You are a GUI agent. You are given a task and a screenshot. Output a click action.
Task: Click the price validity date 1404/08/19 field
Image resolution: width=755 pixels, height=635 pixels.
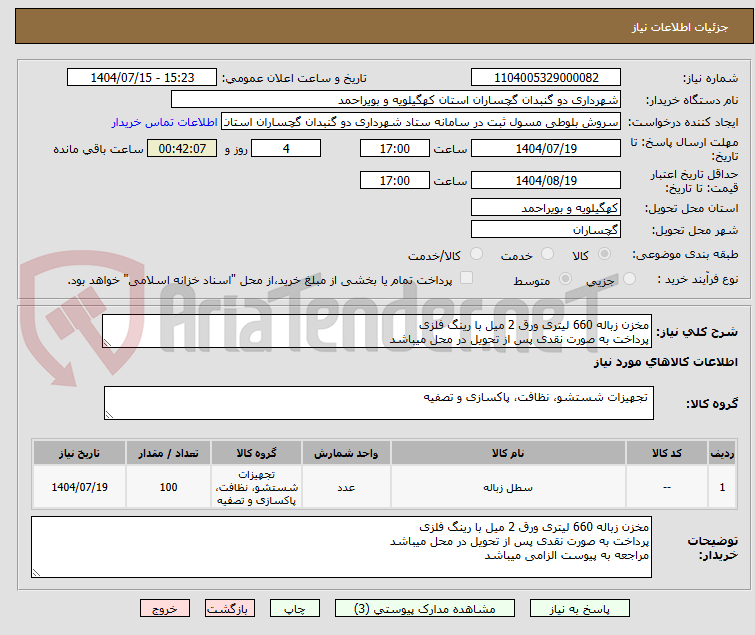point(546,180)
